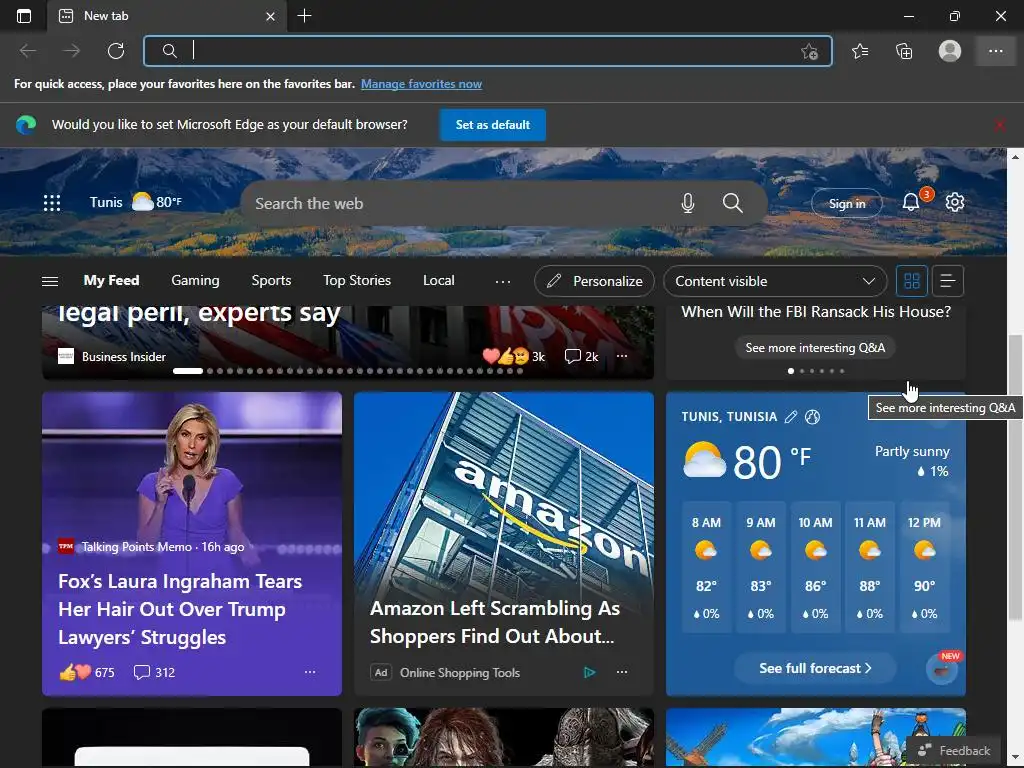
Task: Expand the Content visible dropdown
Action: click(x=775, y=281)
